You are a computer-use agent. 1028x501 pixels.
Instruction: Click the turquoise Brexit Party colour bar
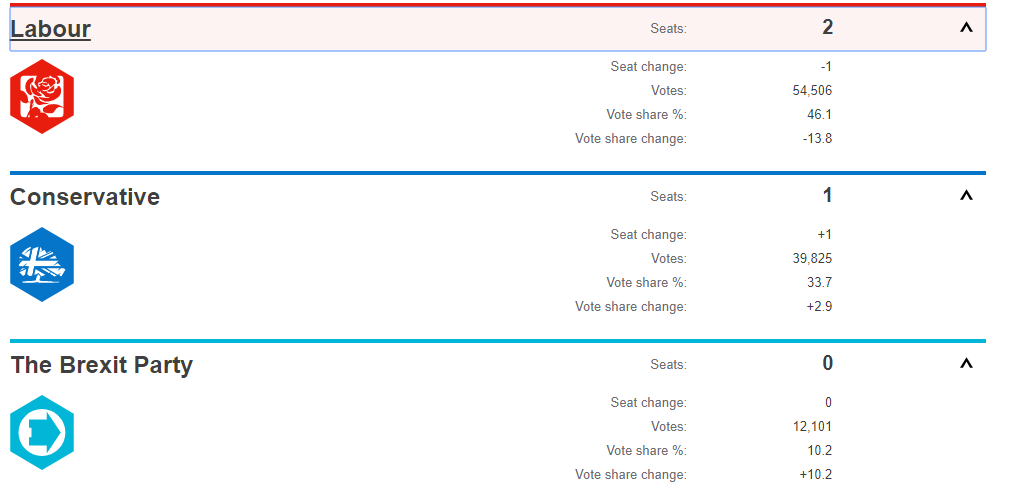coord(498,341)
